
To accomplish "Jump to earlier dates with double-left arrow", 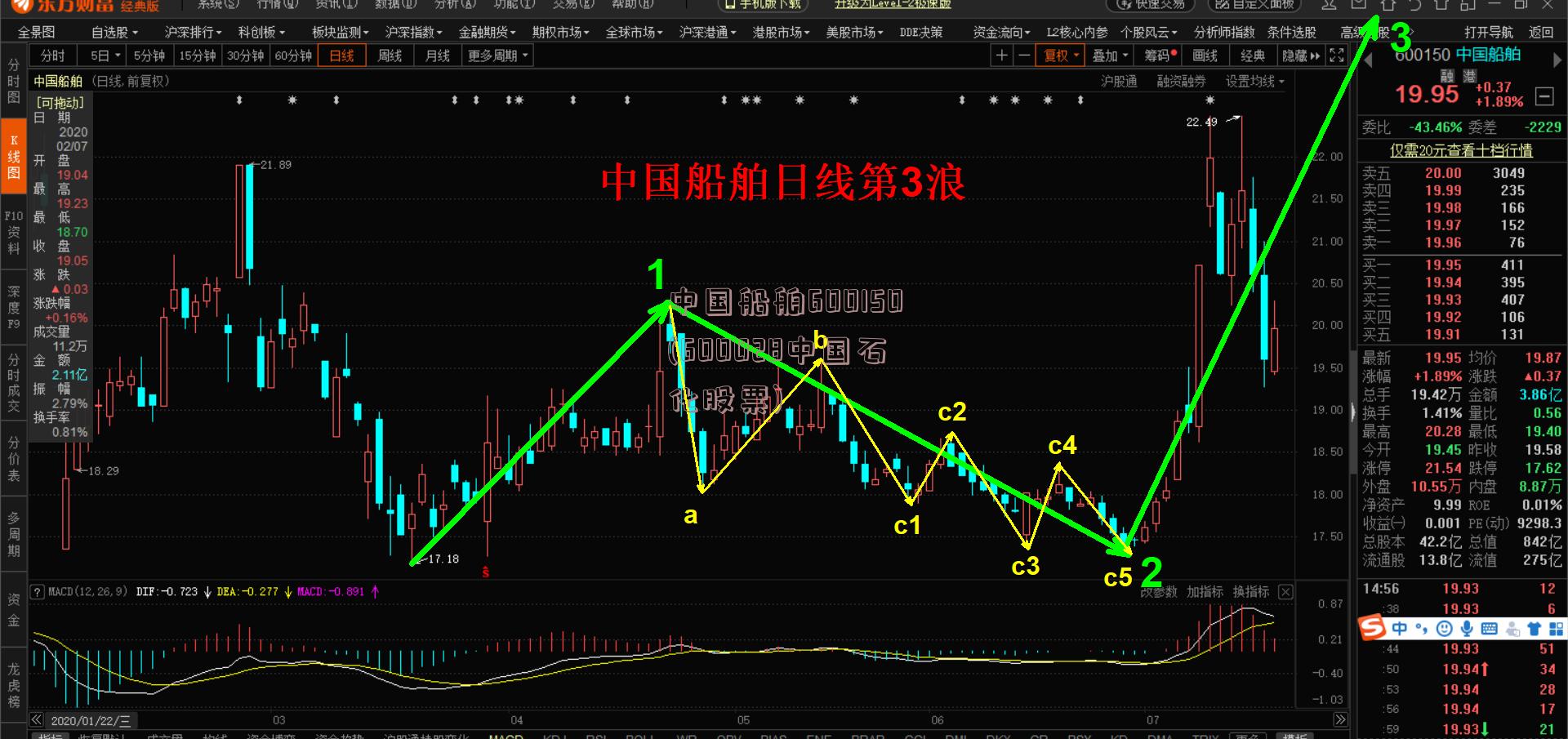I will click(x=37, y=720).
